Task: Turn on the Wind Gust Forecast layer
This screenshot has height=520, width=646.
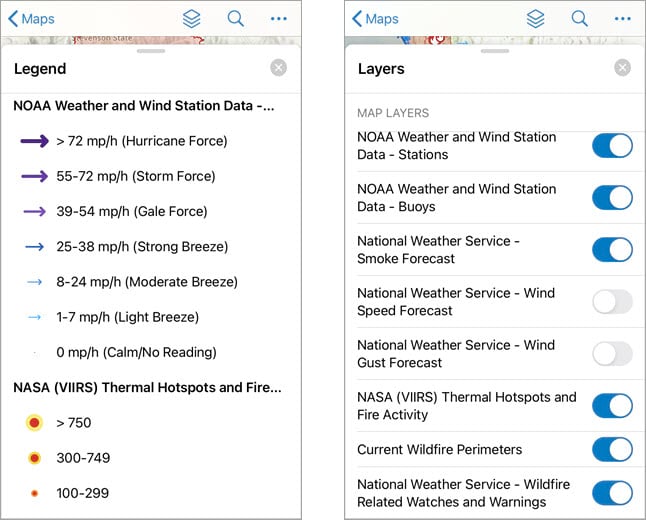Action: click(612, 353)
